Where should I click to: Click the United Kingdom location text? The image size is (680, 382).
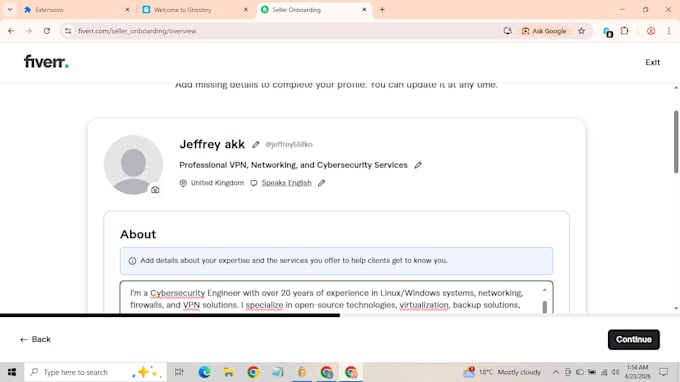click(217, 183)
